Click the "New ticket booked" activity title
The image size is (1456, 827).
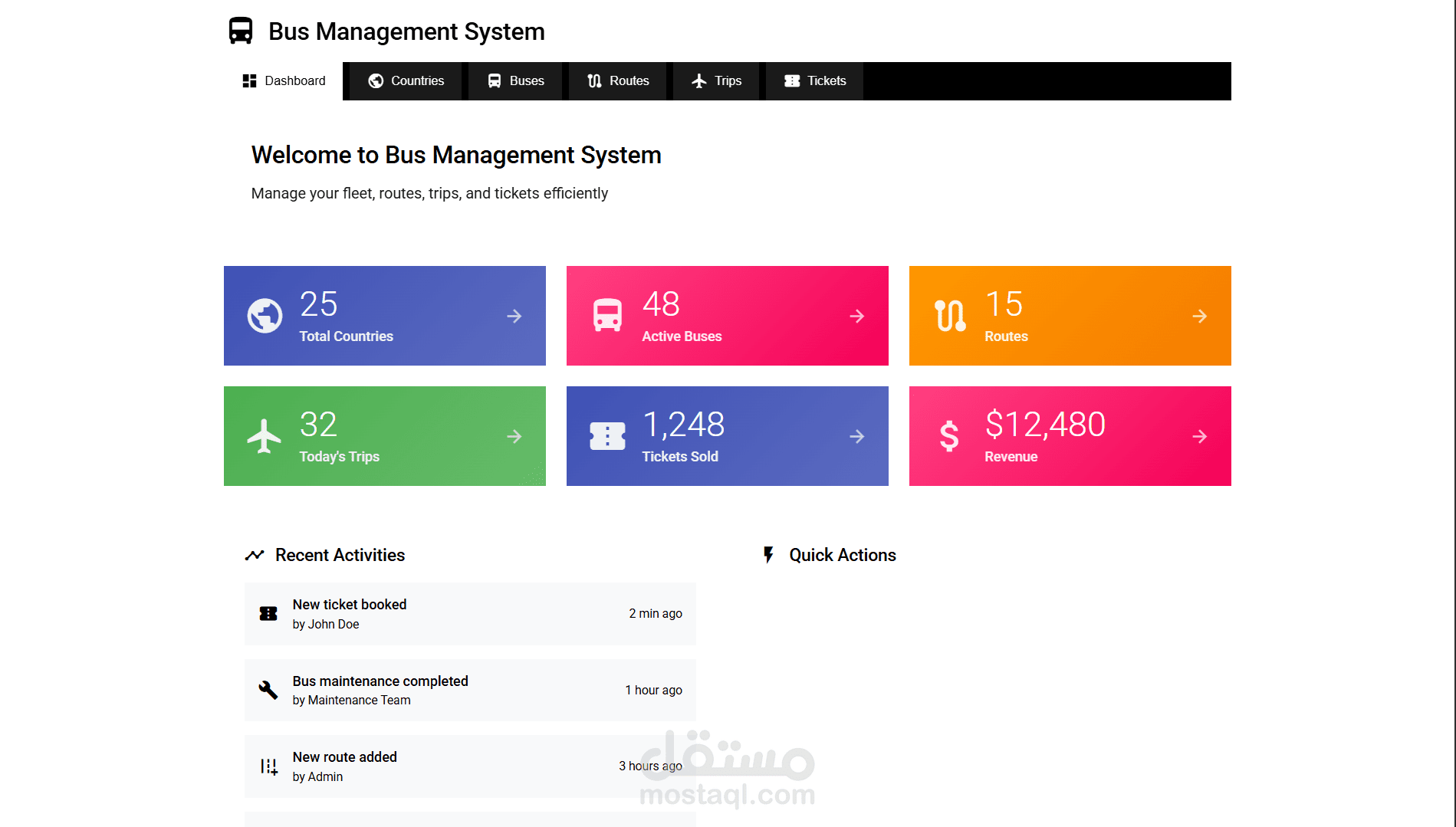pyautogui.click(x=350, y=605)
